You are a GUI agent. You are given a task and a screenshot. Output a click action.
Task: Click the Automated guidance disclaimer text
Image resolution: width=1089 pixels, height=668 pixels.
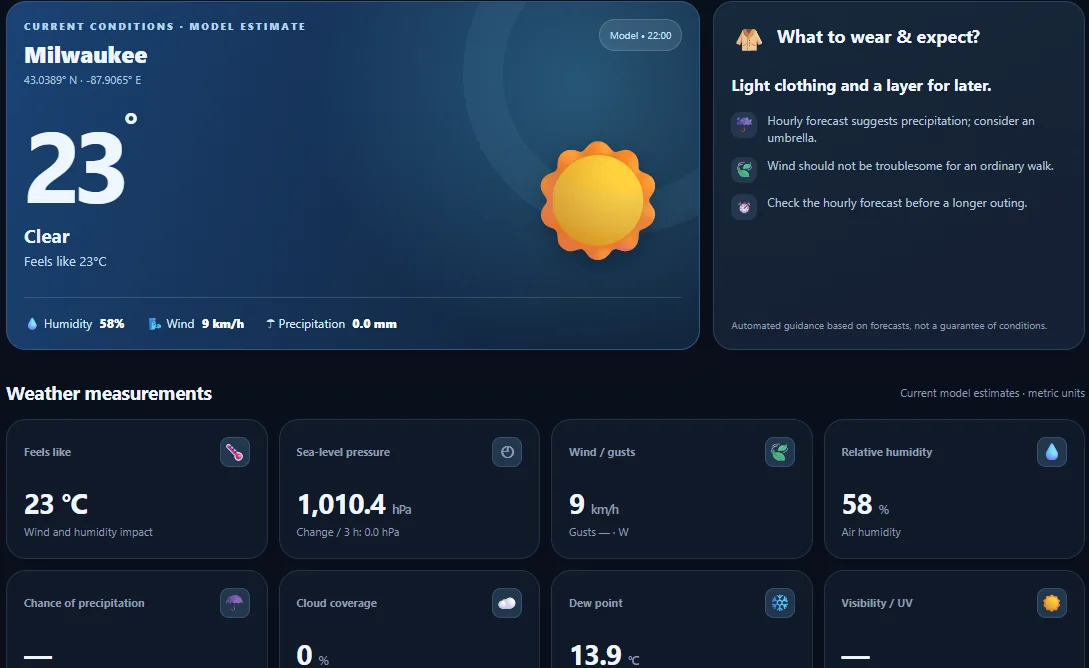pyautogui.click(x=889, y=326)
